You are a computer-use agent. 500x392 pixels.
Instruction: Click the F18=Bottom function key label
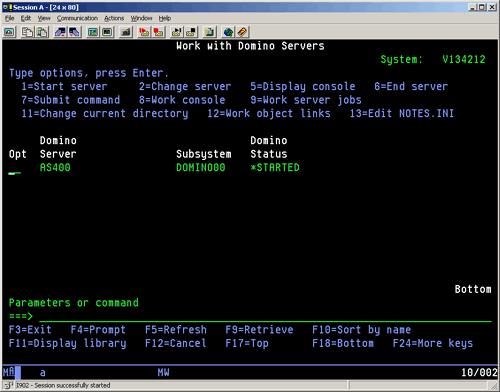tap(343, 343)
